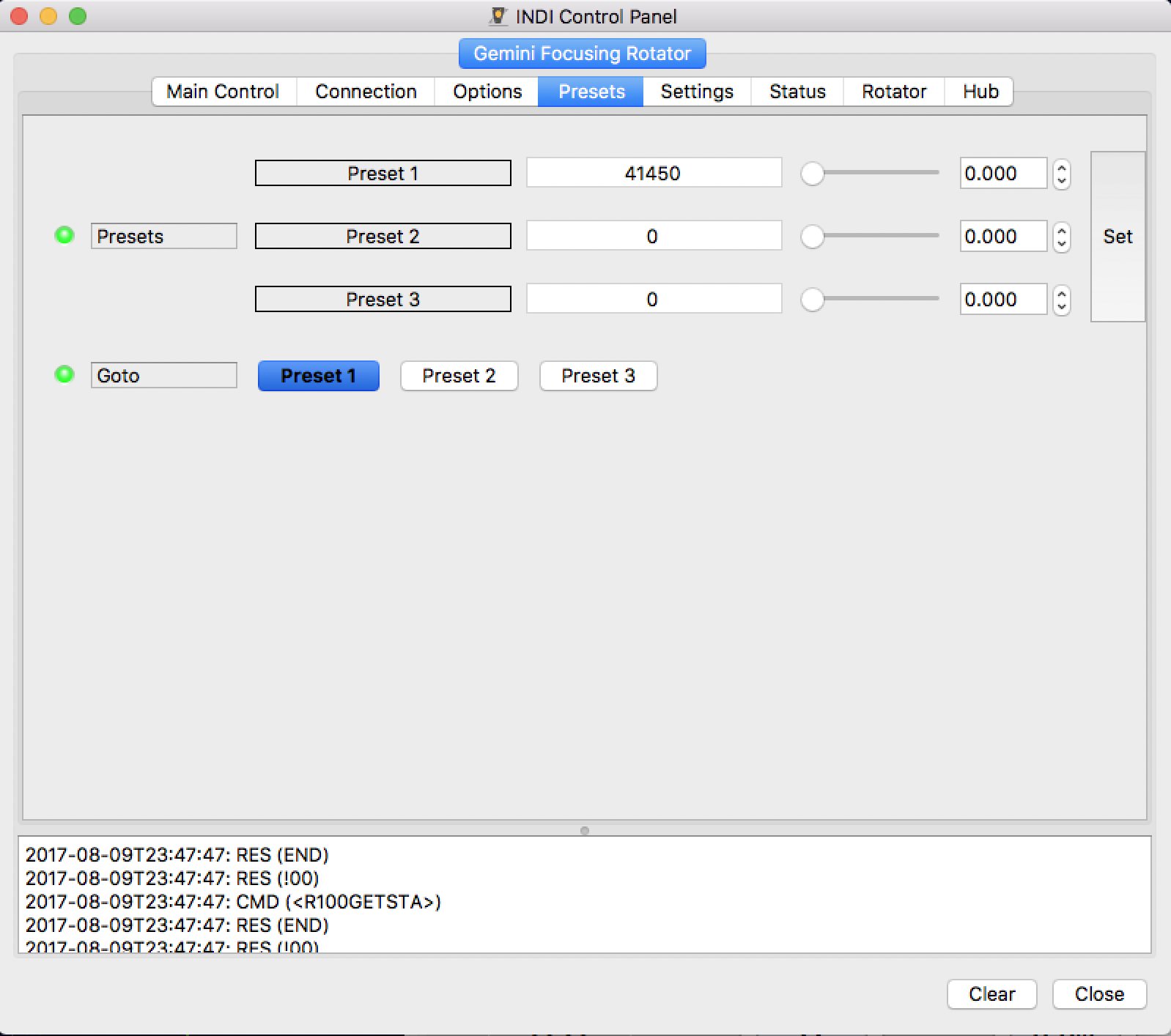The width and height of the screenshot is (1171, 1036).
Task: Click the Preset 3 label box
Action: coord(383,299)
